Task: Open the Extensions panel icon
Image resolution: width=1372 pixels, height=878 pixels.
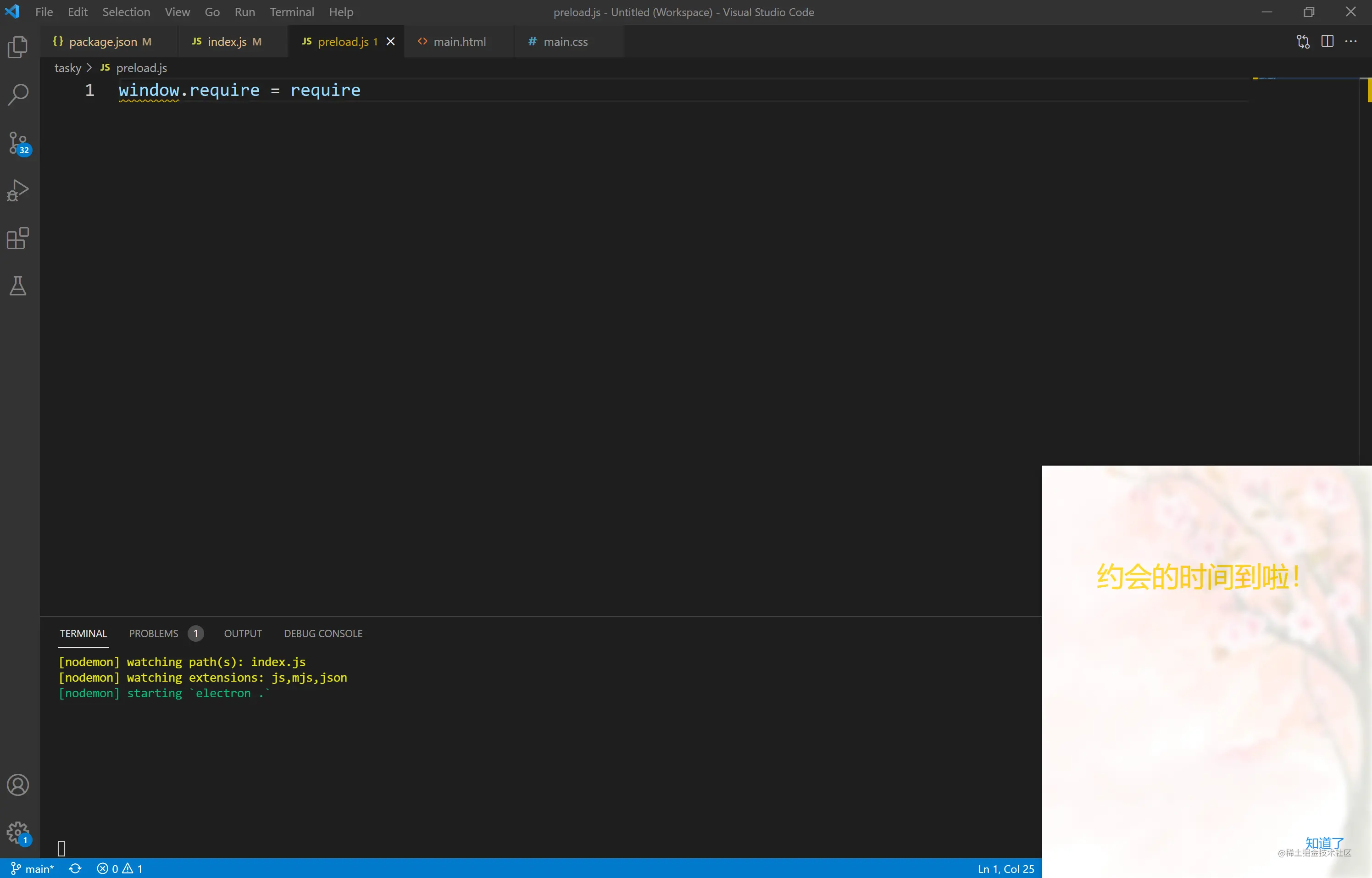Action: pyautogui.click(x=19, y=238)
